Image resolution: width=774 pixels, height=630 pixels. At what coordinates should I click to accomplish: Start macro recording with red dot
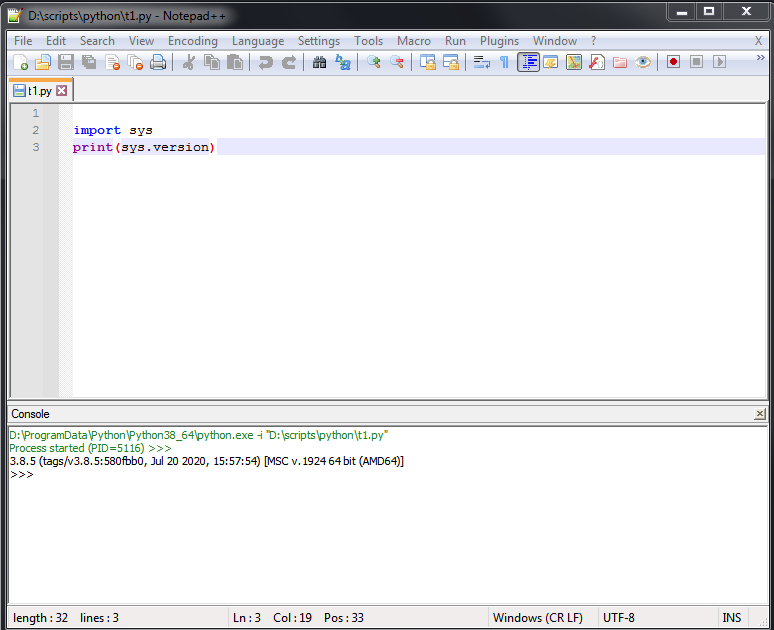[x=673, y=62]
